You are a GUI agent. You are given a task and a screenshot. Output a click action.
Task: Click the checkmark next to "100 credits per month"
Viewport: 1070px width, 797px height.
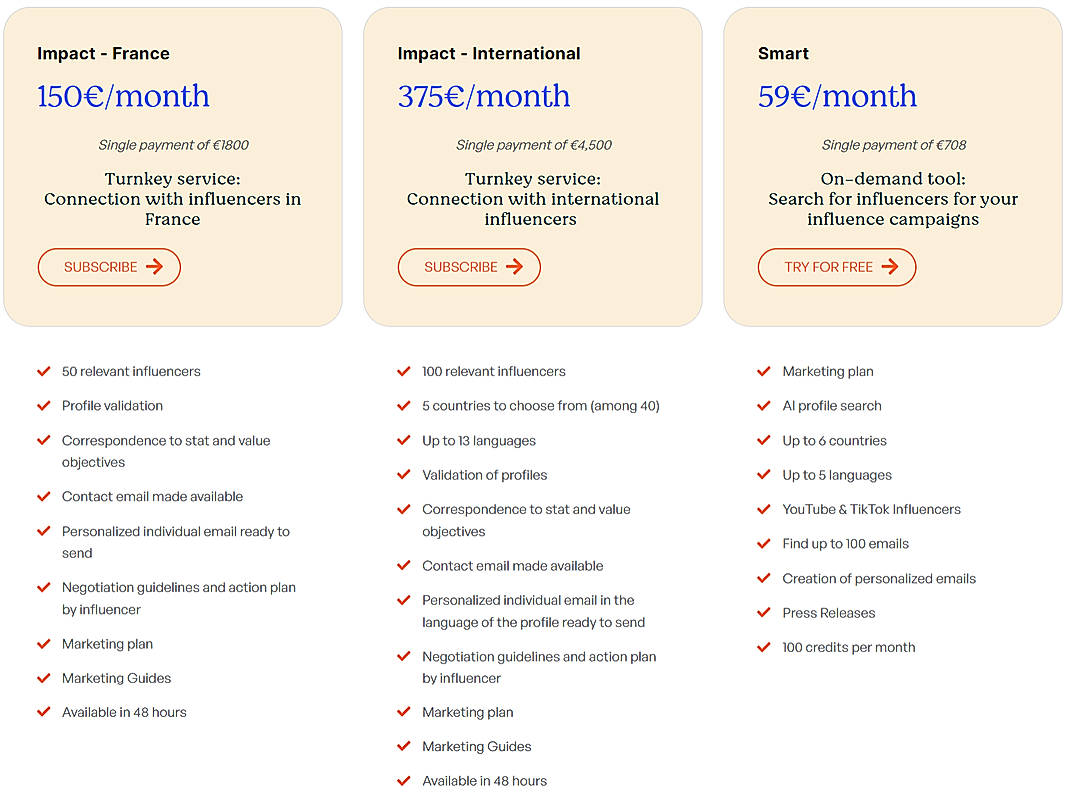pos(764,647)
